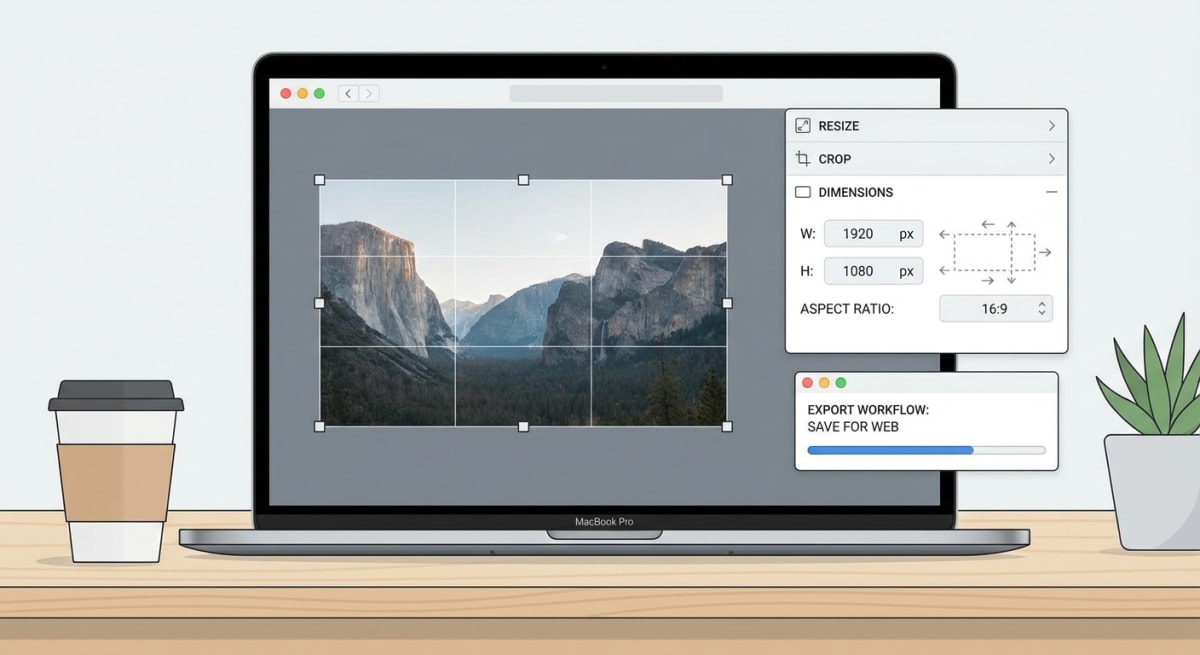Screen dimensions: 1200x655
Task: Click the green zoom button on the export window
Action: point(841,382)
